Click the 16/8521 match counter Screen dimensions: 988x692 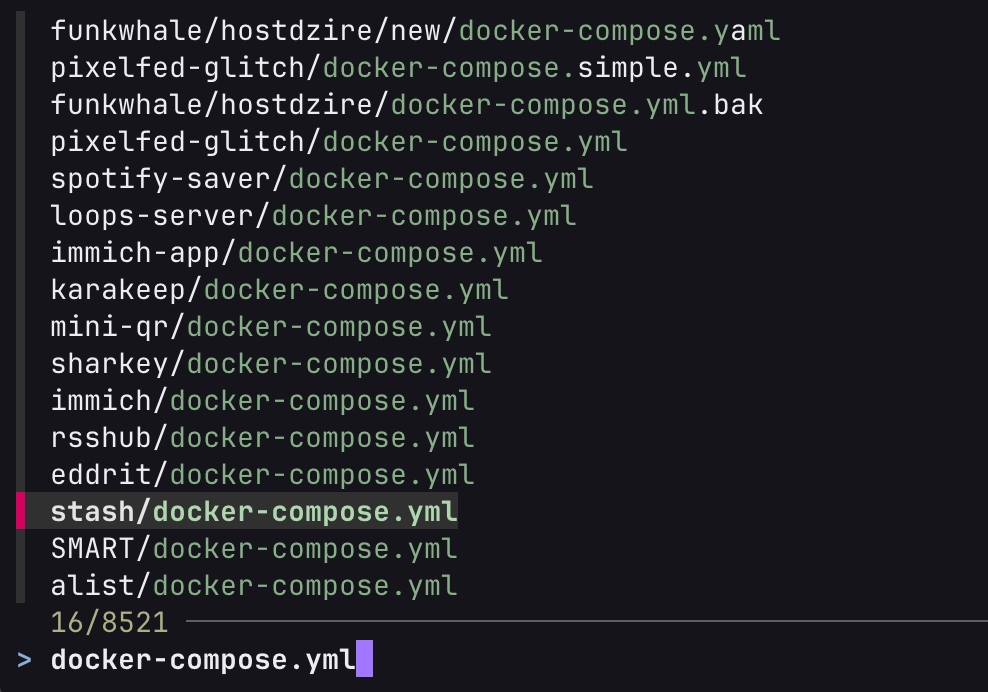click(x=109, y=623)
